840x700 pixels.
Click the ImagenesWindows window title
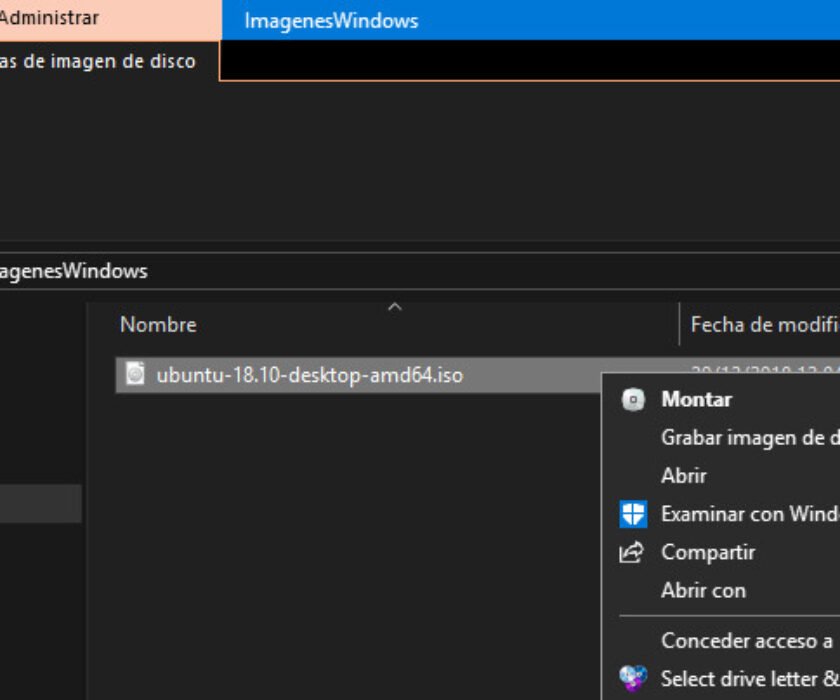coord(331,21)
